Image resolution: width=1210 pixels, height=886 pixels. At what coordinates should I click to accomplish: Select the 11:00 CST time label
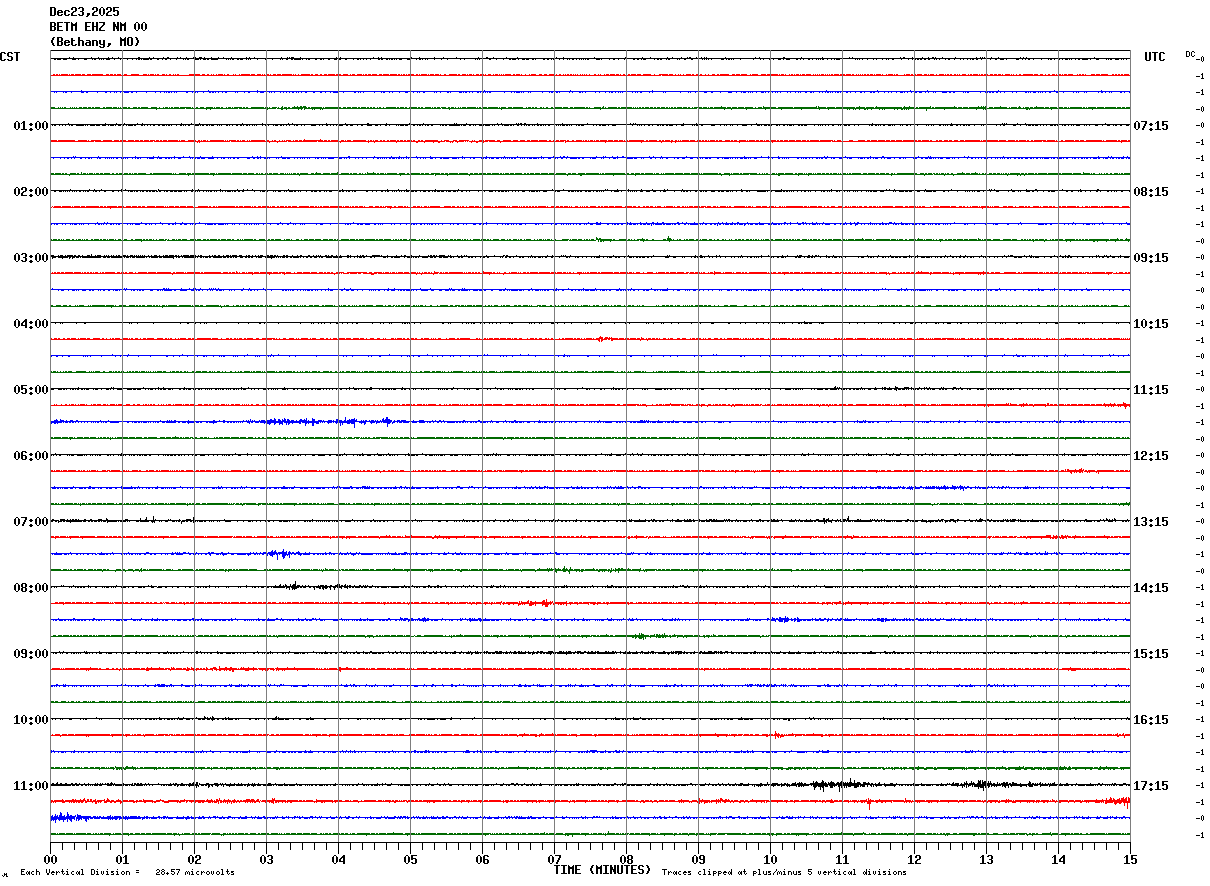[x=31, y=786]
